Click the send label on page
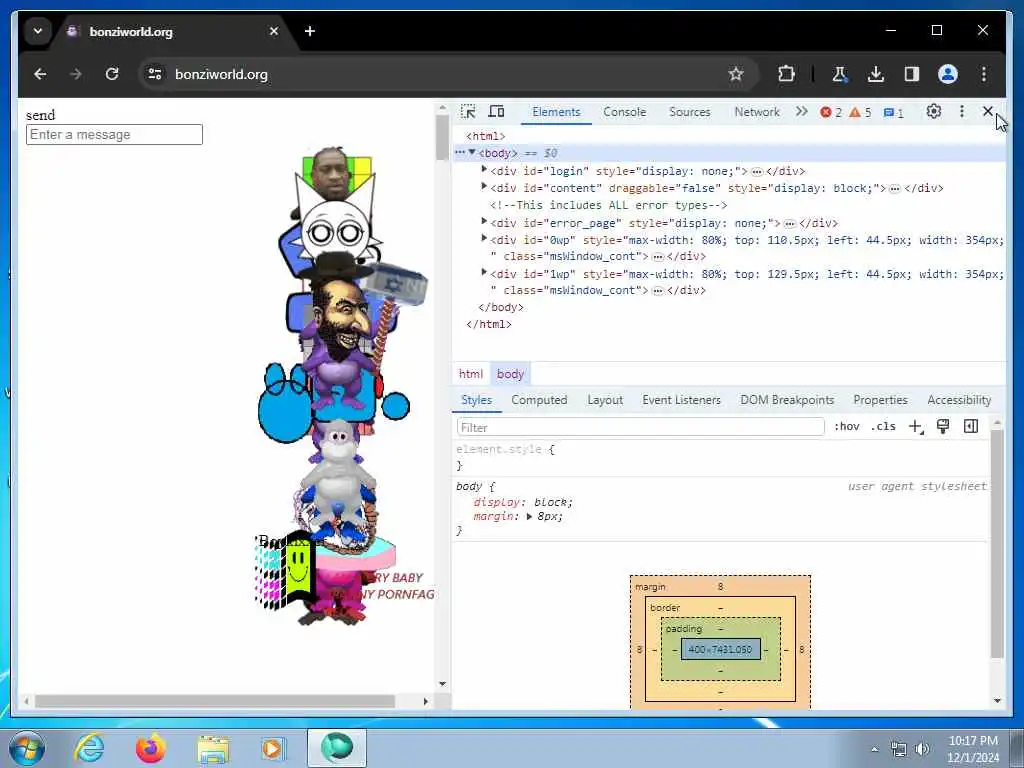1024x768 pixels. click(x=40, y=115)
